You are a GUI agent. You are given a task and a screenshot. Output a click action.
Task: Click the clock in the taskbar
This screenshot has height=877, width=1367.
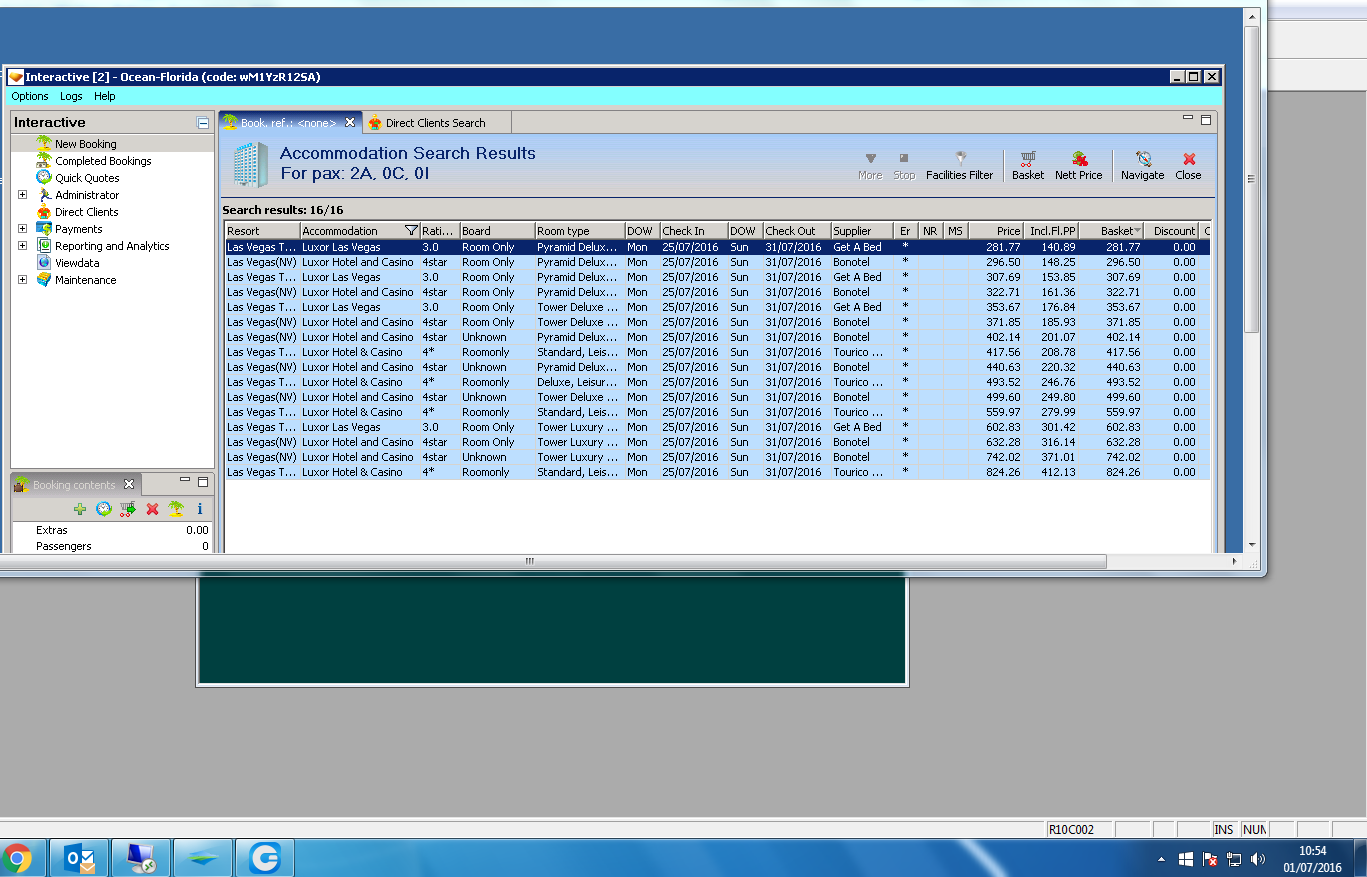[x=1312, y=859]
